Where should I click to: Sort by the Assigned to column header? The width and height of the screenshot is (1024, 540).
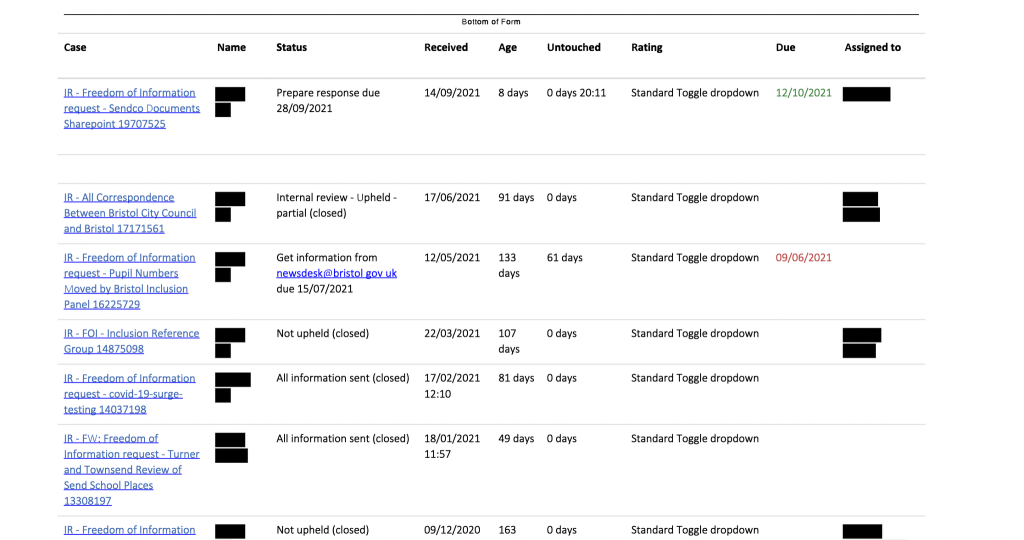872,48
